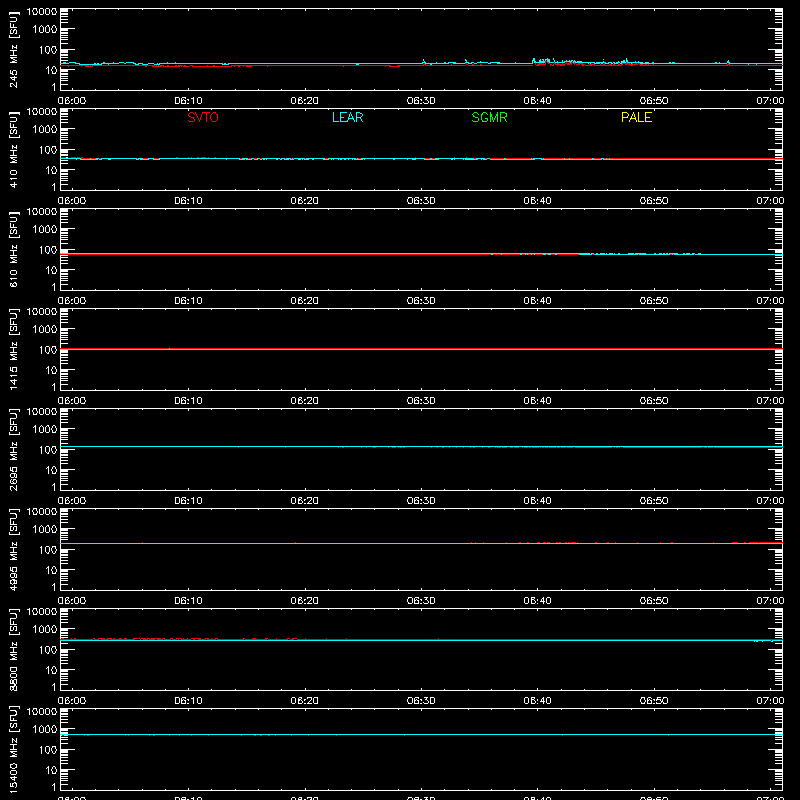
Task: Click the 10 tick label on 1415 MHz plot
Action: click(x=51, y=370)
